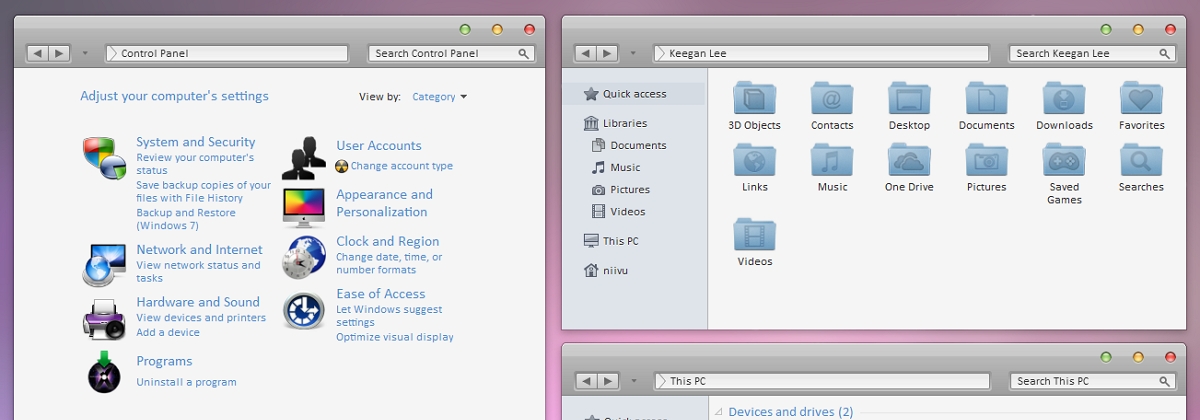Open the One Drive folder
Image resolution: width=1200 pixels, height=420 pixels.
pos(909,160)
